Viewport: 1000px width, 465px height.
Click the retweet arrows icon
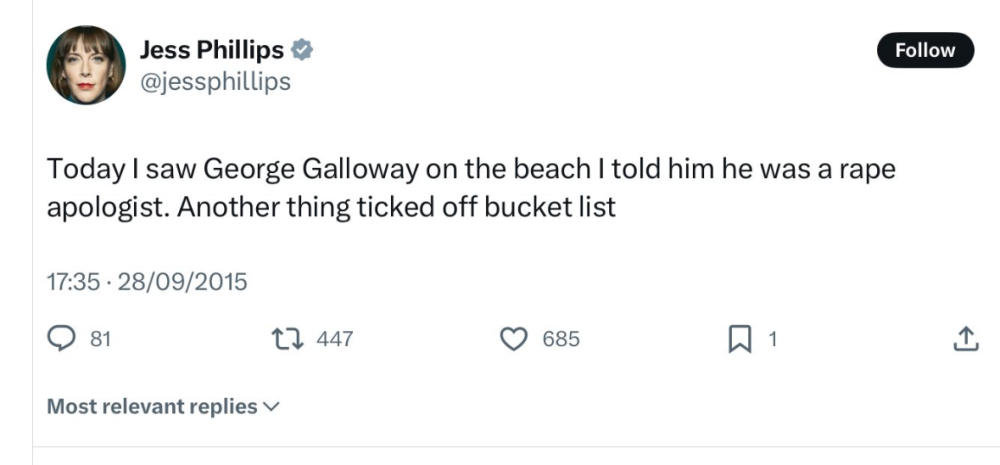(290, 340)
